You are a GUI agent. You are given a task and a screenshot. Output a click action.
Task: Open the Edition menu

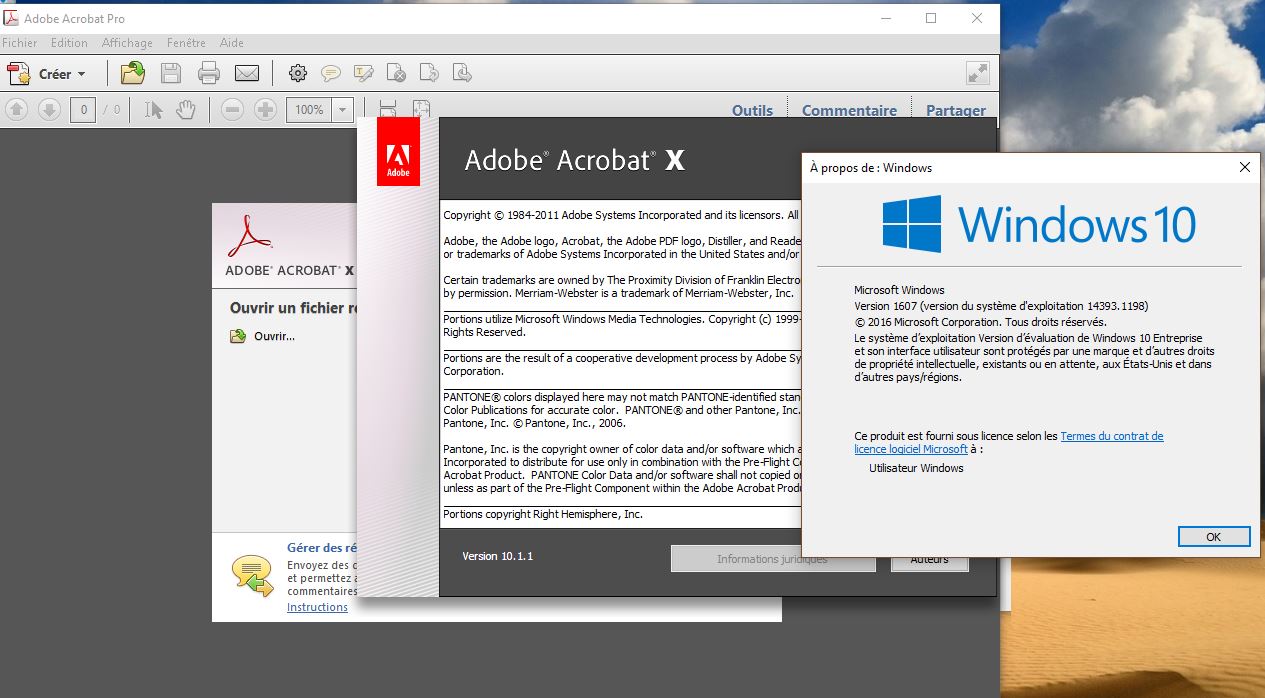[x=69, y=43]
